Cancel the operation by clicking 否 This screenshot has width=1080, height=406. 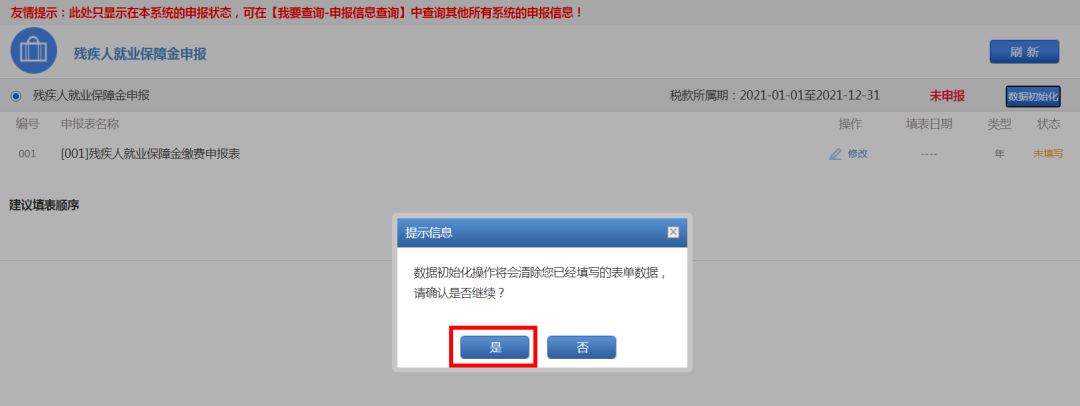pyautogui.click(x=581, y=347)
